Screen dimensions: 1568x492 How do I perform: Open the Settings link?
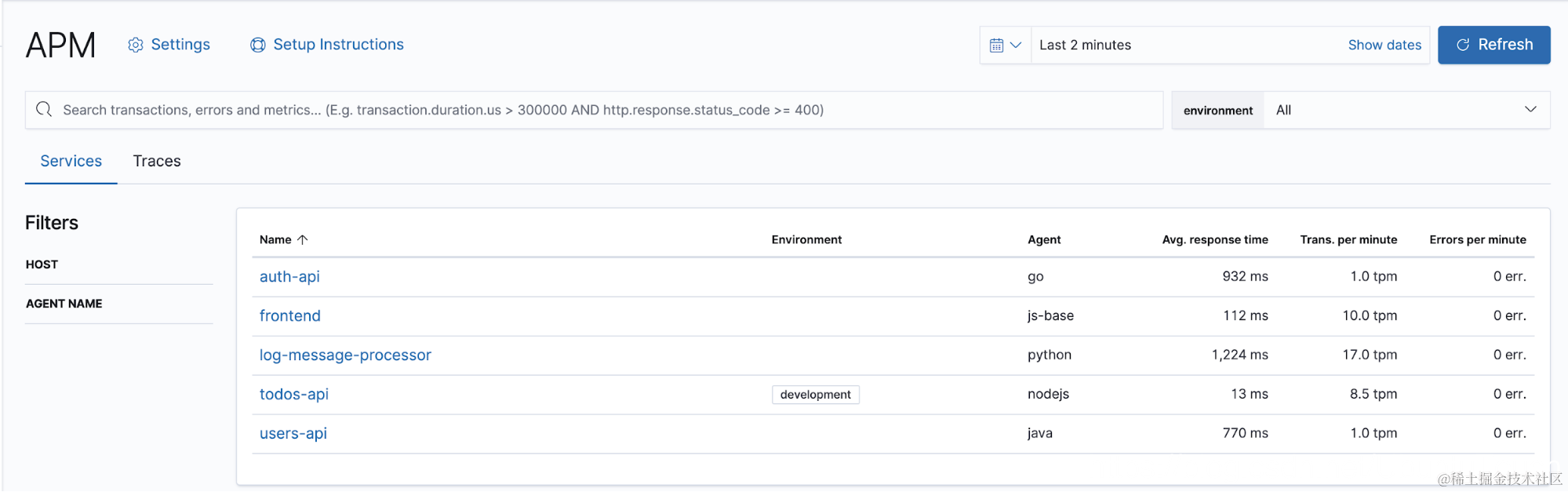[x=180, y=45]
